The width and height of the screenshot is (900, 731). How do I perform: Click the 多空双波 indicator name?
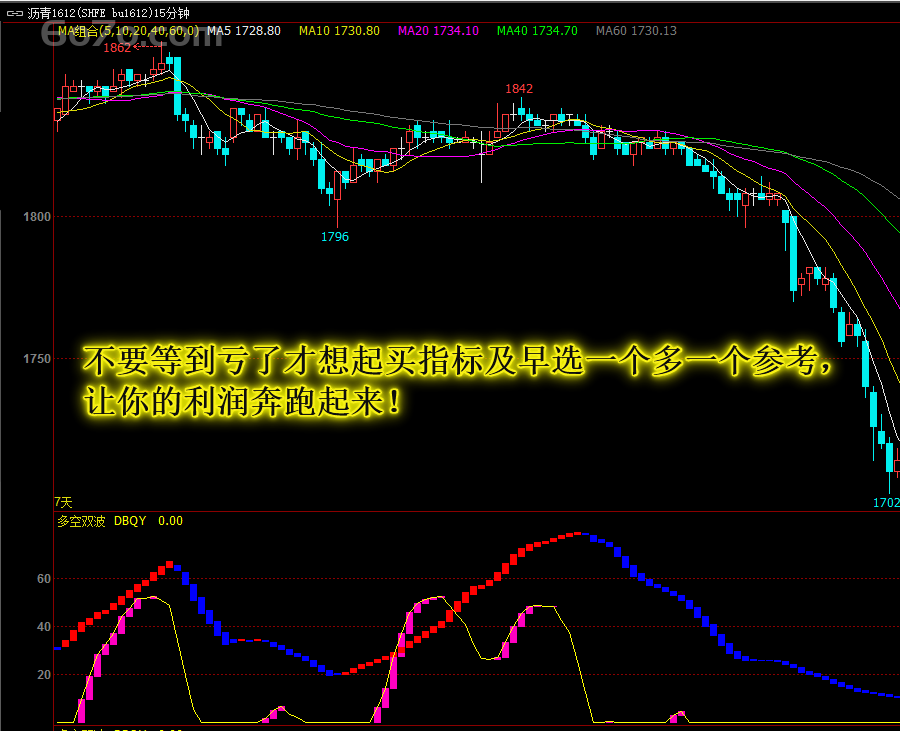point(82,522)
